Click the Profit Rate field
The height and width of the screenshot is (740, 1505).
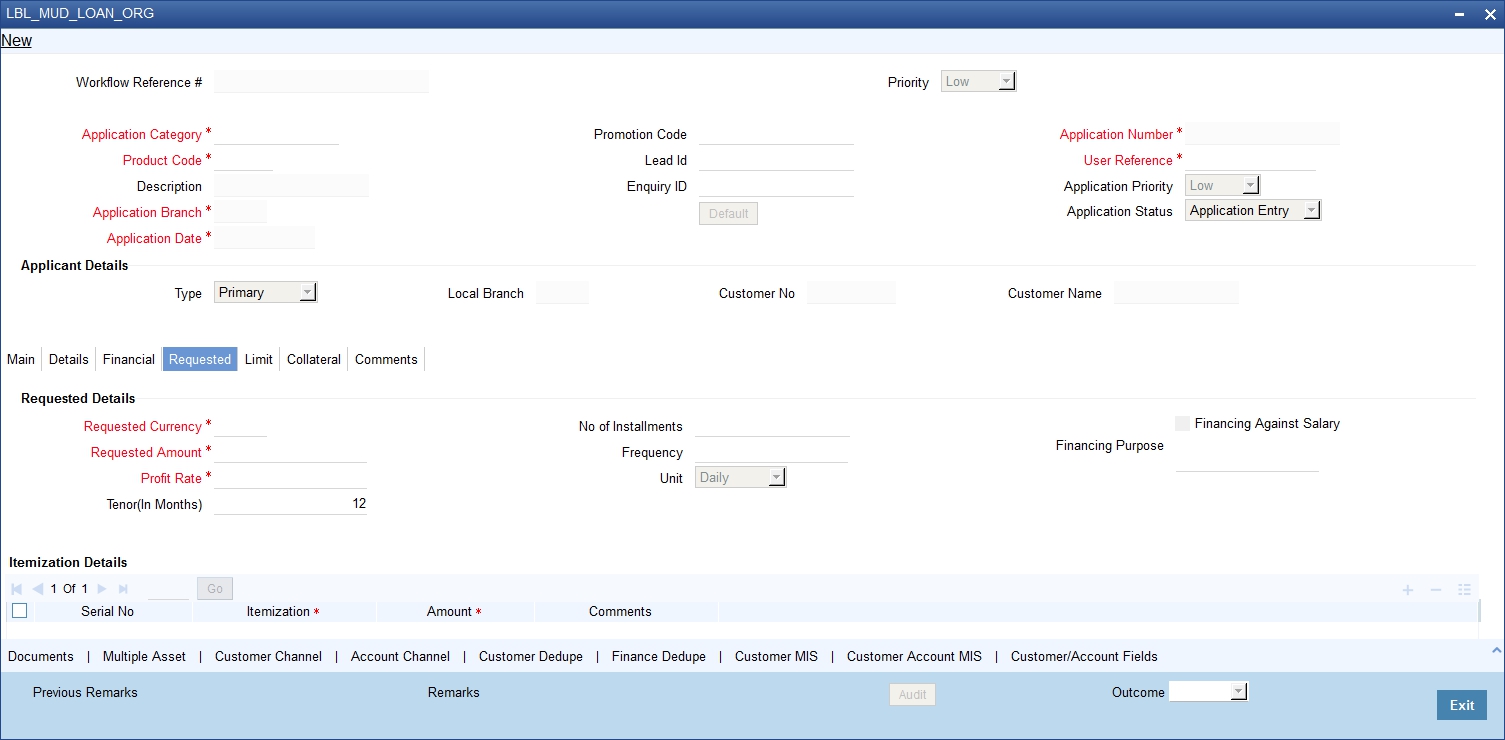pos(290,478)
